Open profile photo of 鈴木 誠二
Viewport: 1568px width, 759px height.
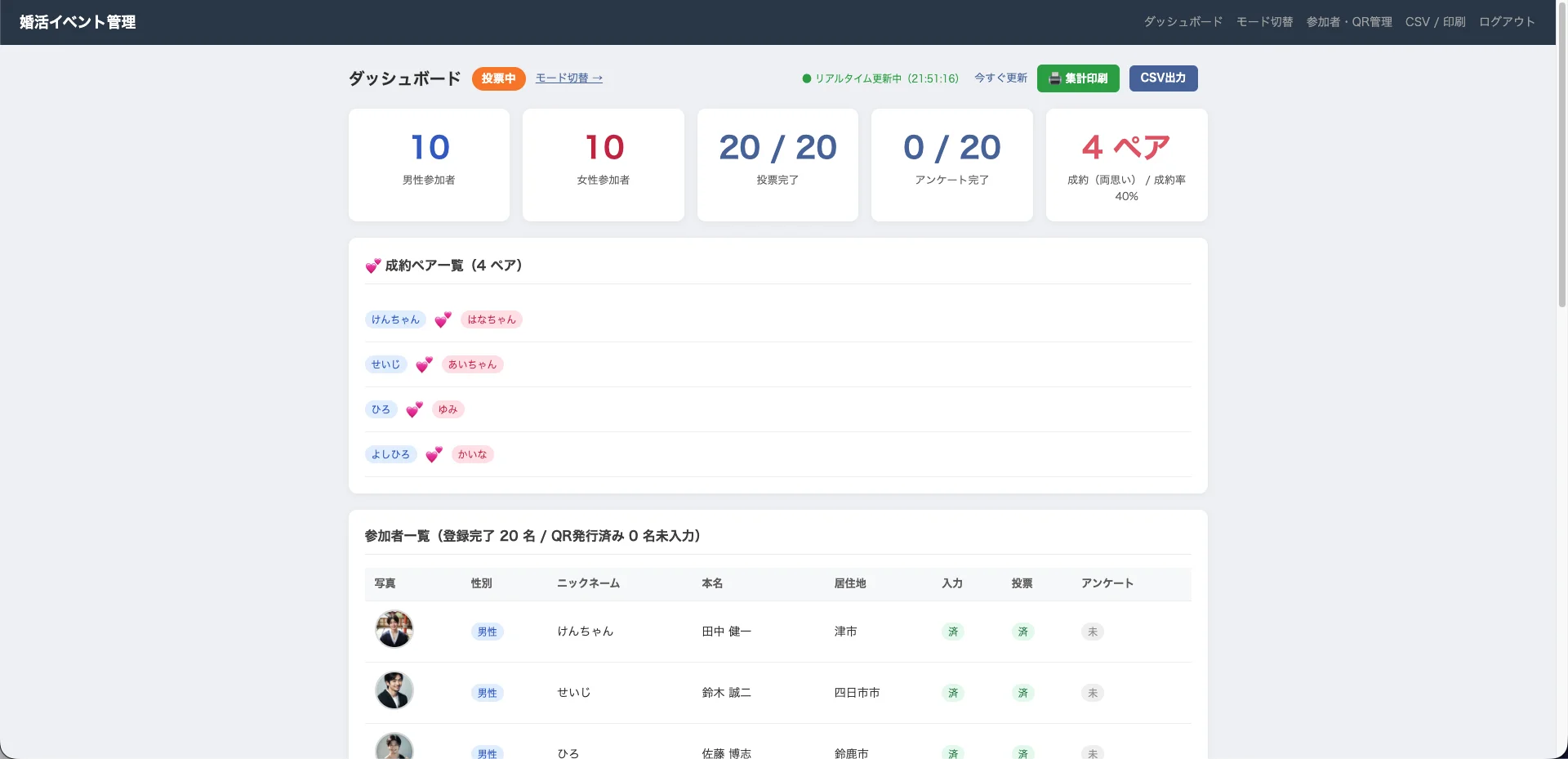tap(394, 691)
